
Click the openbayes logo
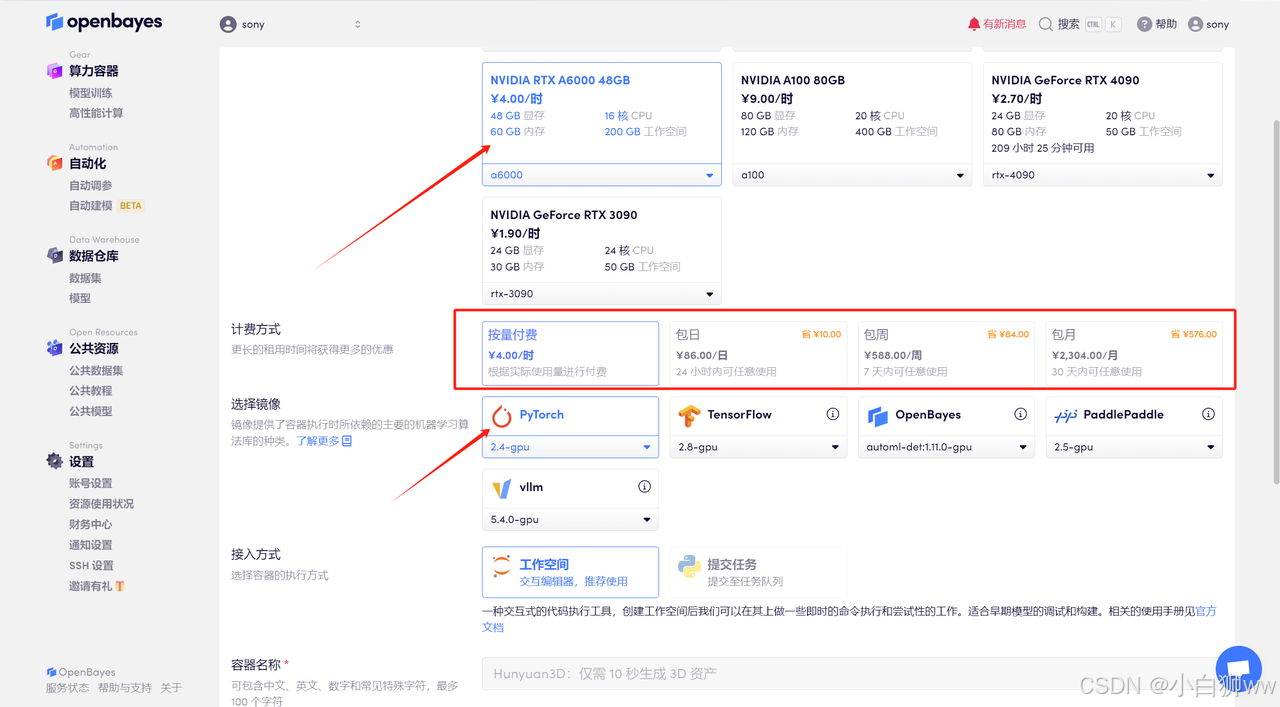click(104, 22)
